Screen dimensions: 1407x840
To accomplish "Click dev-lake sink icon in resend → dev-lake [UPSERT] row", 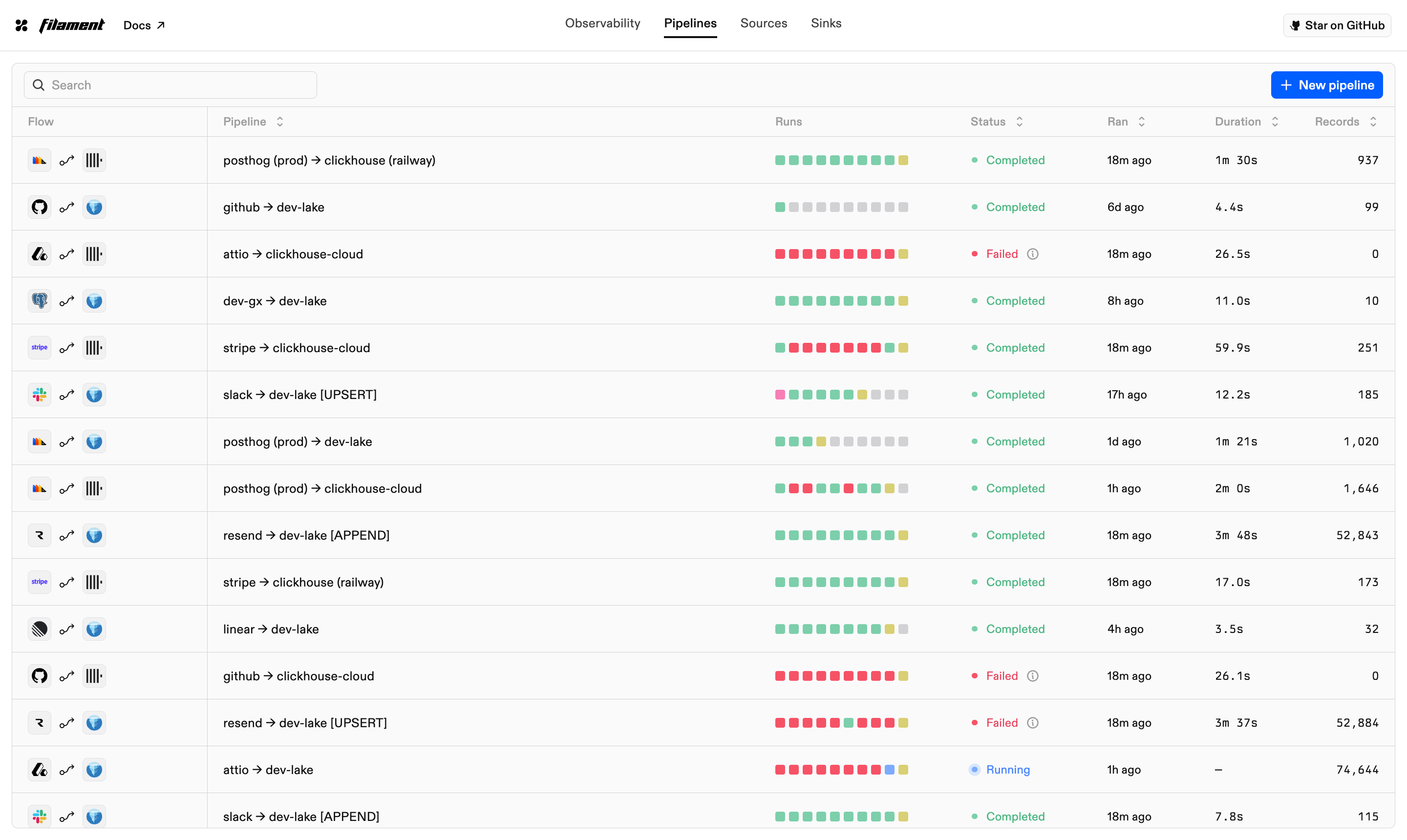I will [x=94, y=723].
